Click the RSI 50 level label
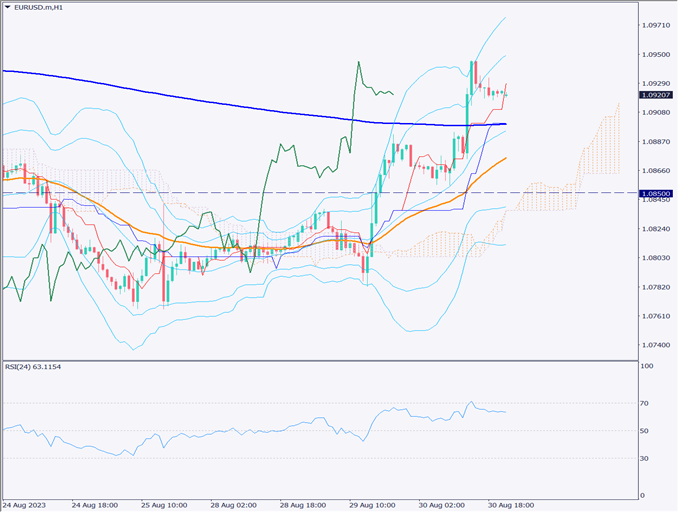Image resolution: width=678 pixels, height=512 pixels. click(x=648, y=431)
